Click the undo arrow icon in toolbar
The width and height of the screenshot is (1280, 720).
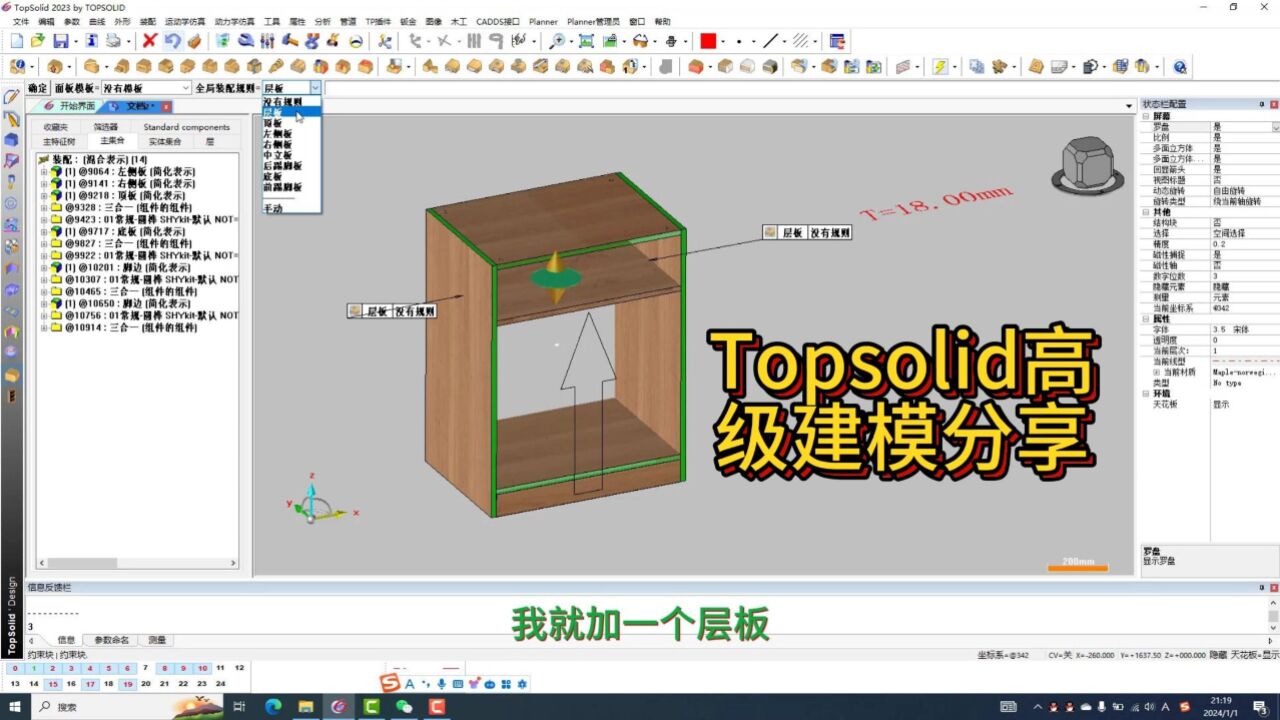point(170,41)
